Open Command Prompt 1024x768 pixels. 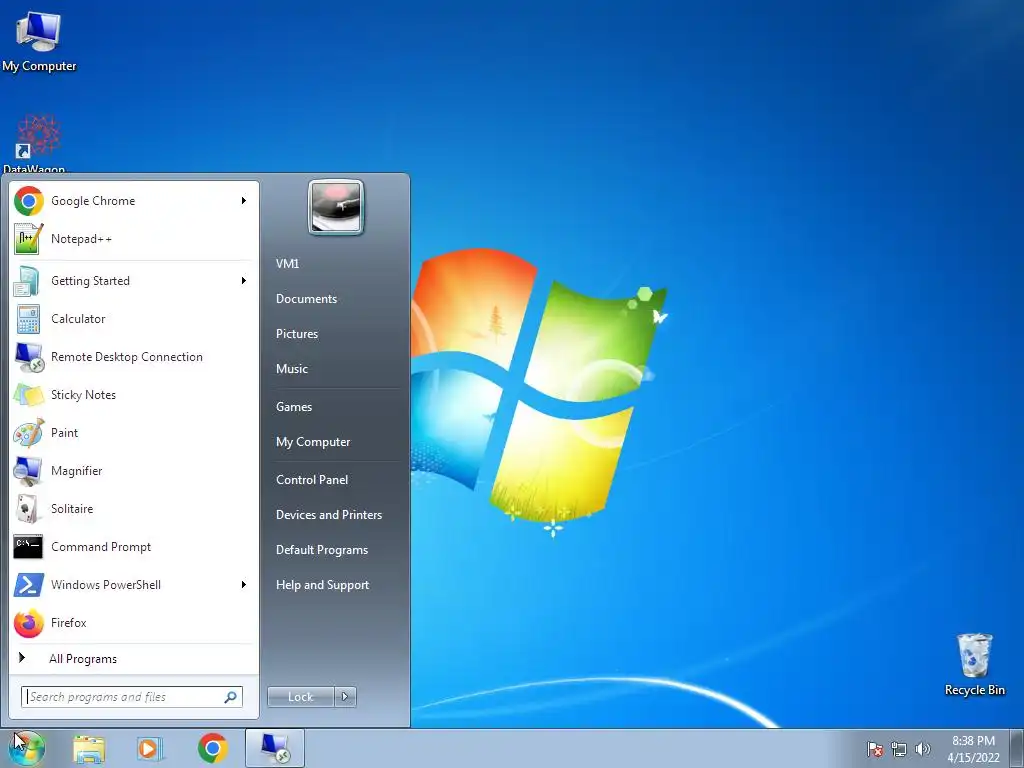[x=134, y=547]
